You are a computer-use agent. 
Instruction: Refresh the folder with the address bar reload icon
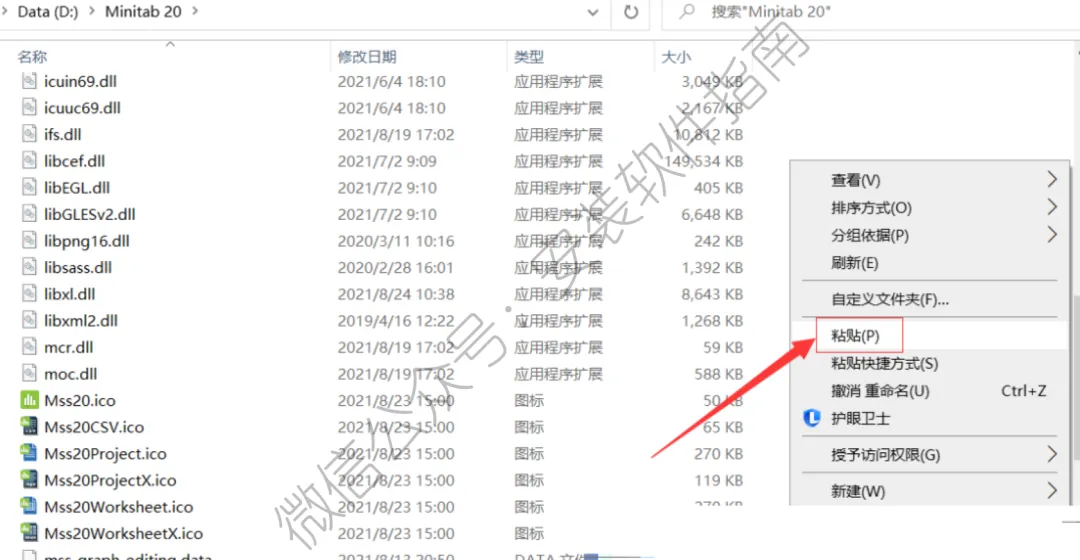point(631,12)
